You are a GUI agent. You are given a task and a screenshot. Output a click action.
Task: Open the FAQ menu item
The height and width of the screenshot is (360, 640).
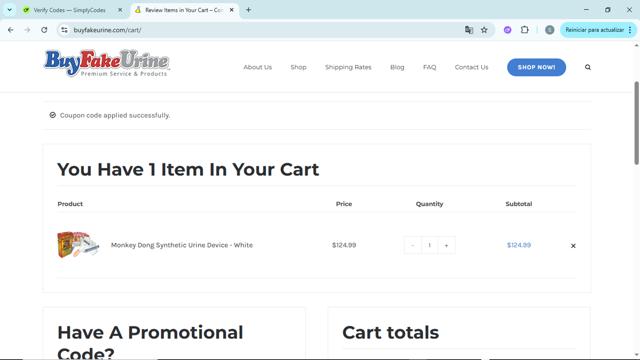point(429,67)
